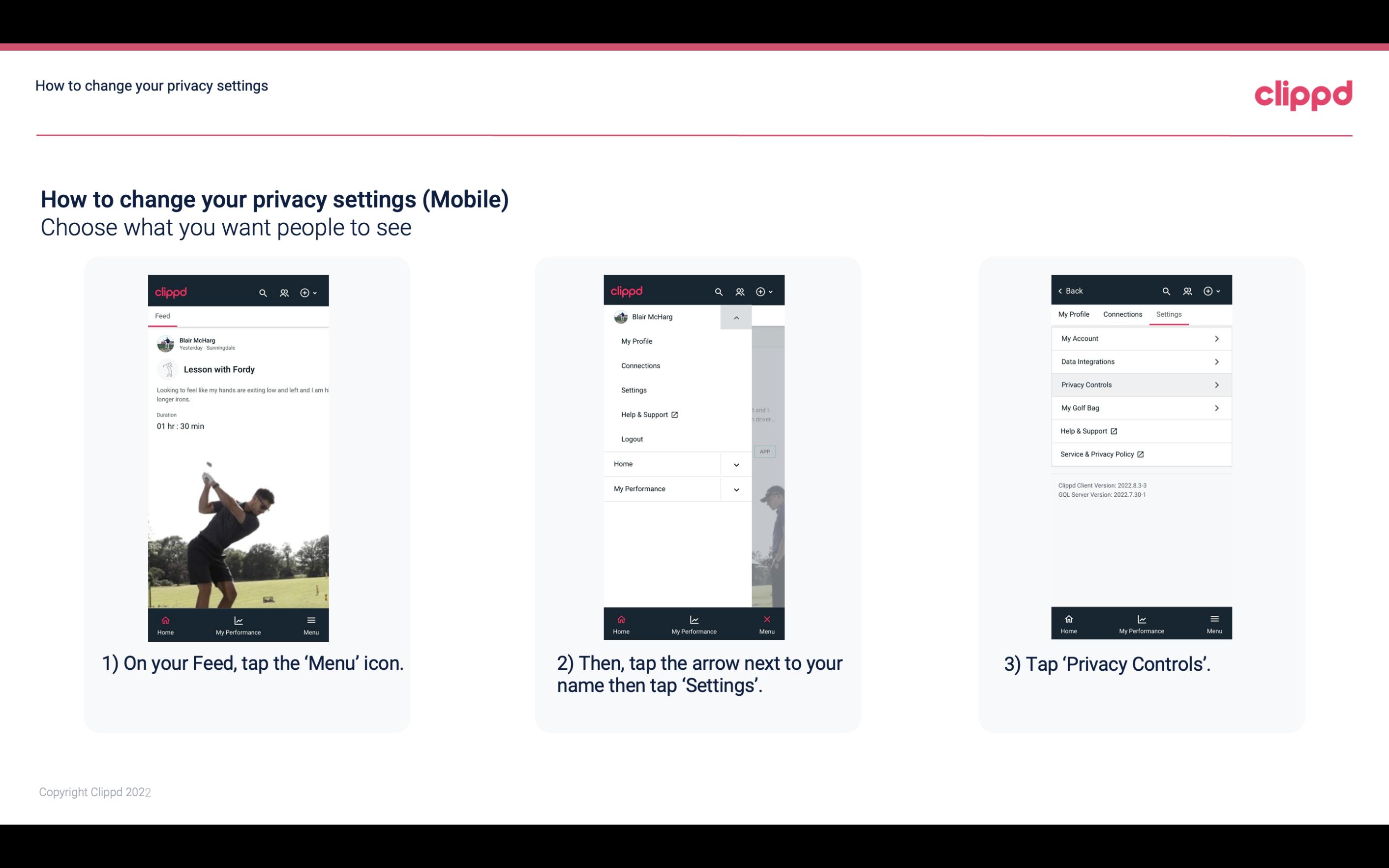Toggle Connections tab in settings screen

(1122, 314)
